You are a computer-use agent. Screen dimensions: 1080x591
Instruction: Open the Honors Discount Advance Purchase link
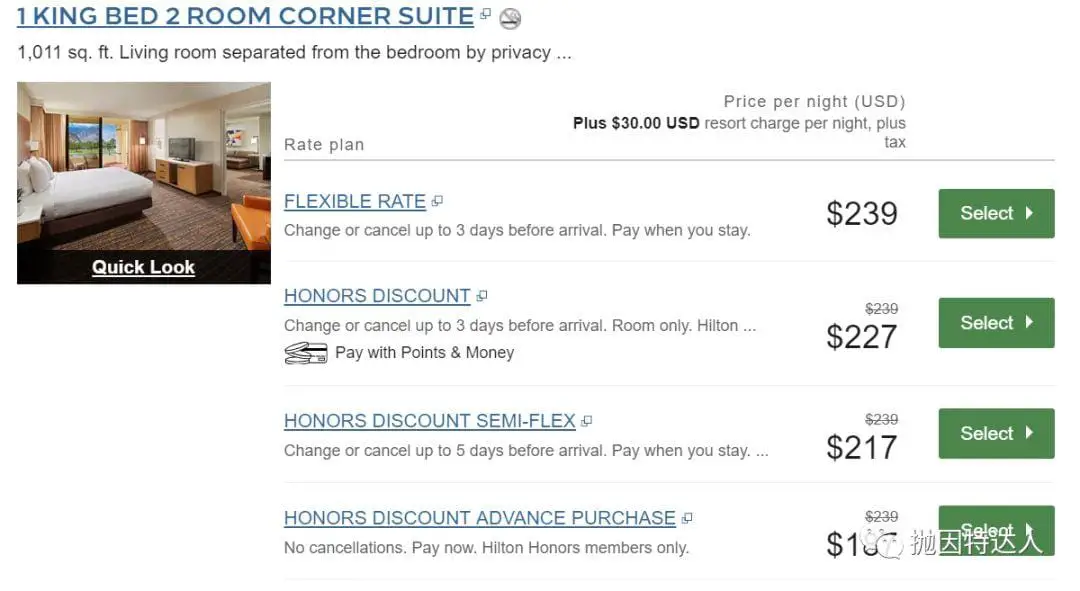[480, 518]
